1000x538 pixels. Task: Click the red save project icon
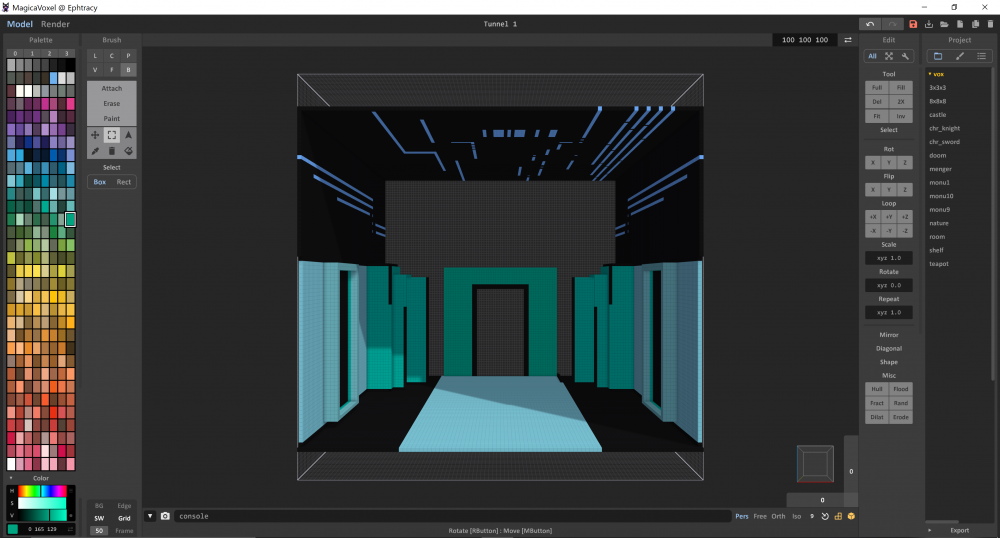913,24
